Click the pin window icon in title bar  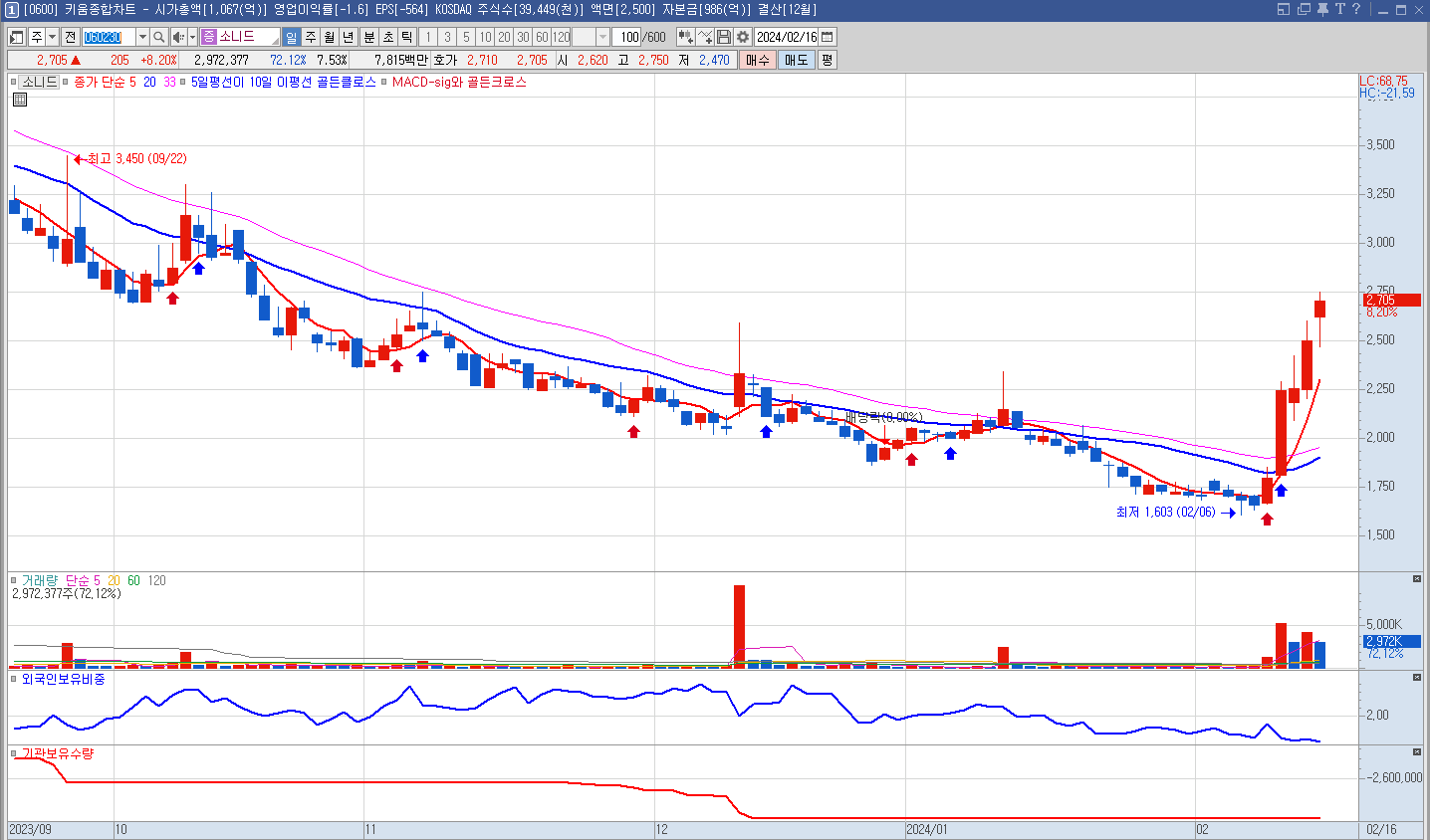[1322, 9]
